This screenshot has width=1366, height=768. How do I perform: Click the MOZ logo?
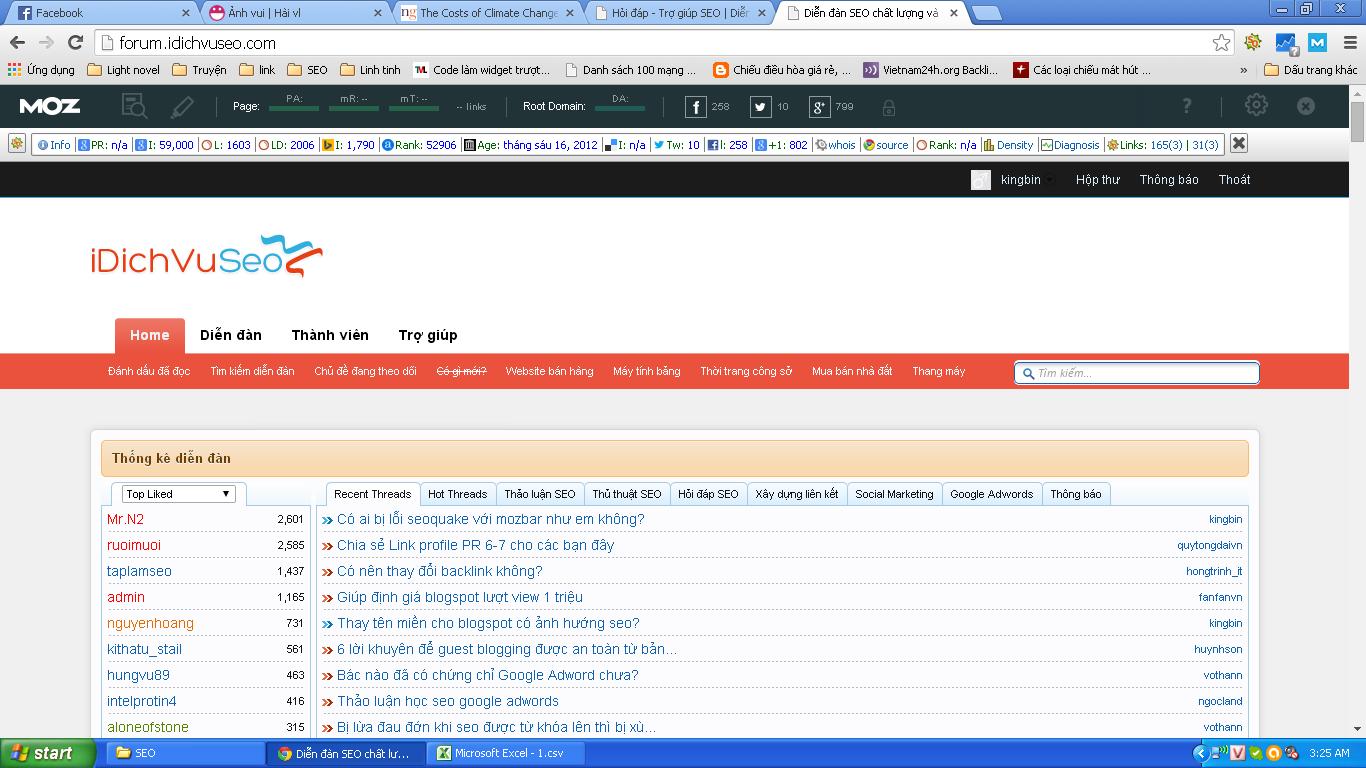pos(50,106)
